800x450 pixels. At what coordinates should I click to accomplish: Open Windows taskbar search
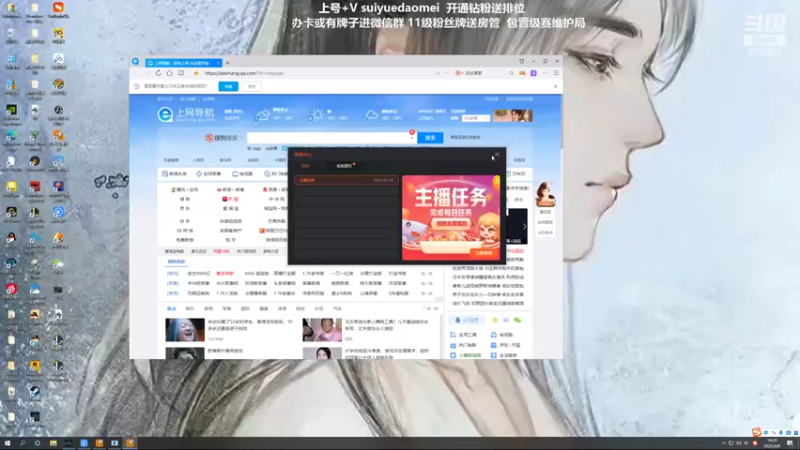22,443
